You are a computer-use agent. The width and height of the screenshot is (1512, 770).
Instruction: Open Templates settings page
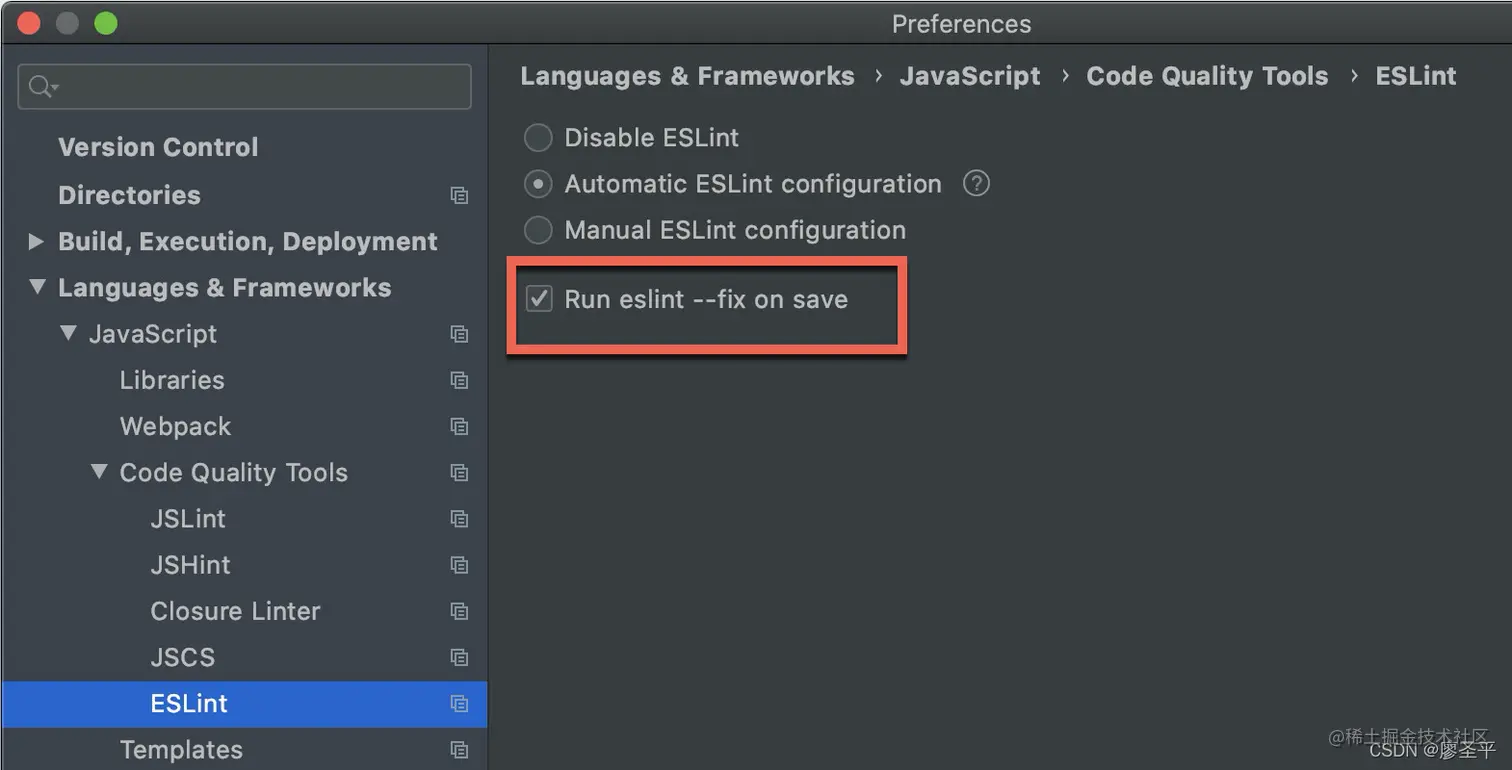[x=181, y=750]
